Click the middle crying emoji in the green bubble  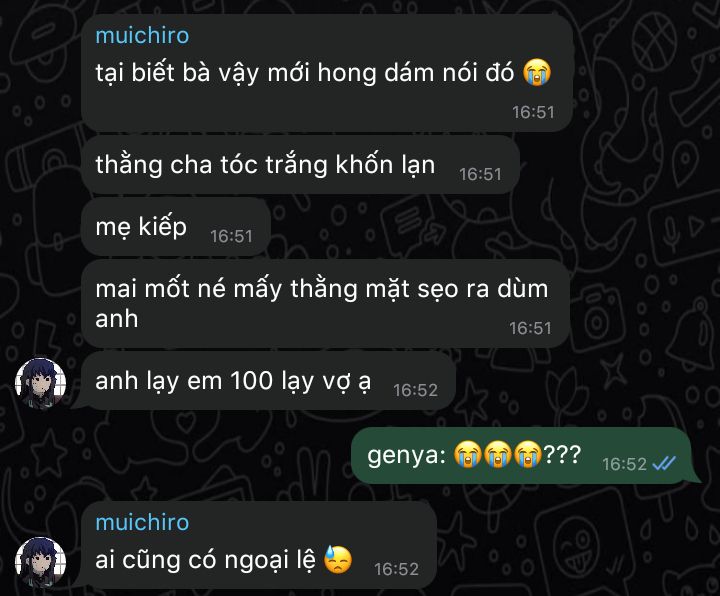coord(498,454)
